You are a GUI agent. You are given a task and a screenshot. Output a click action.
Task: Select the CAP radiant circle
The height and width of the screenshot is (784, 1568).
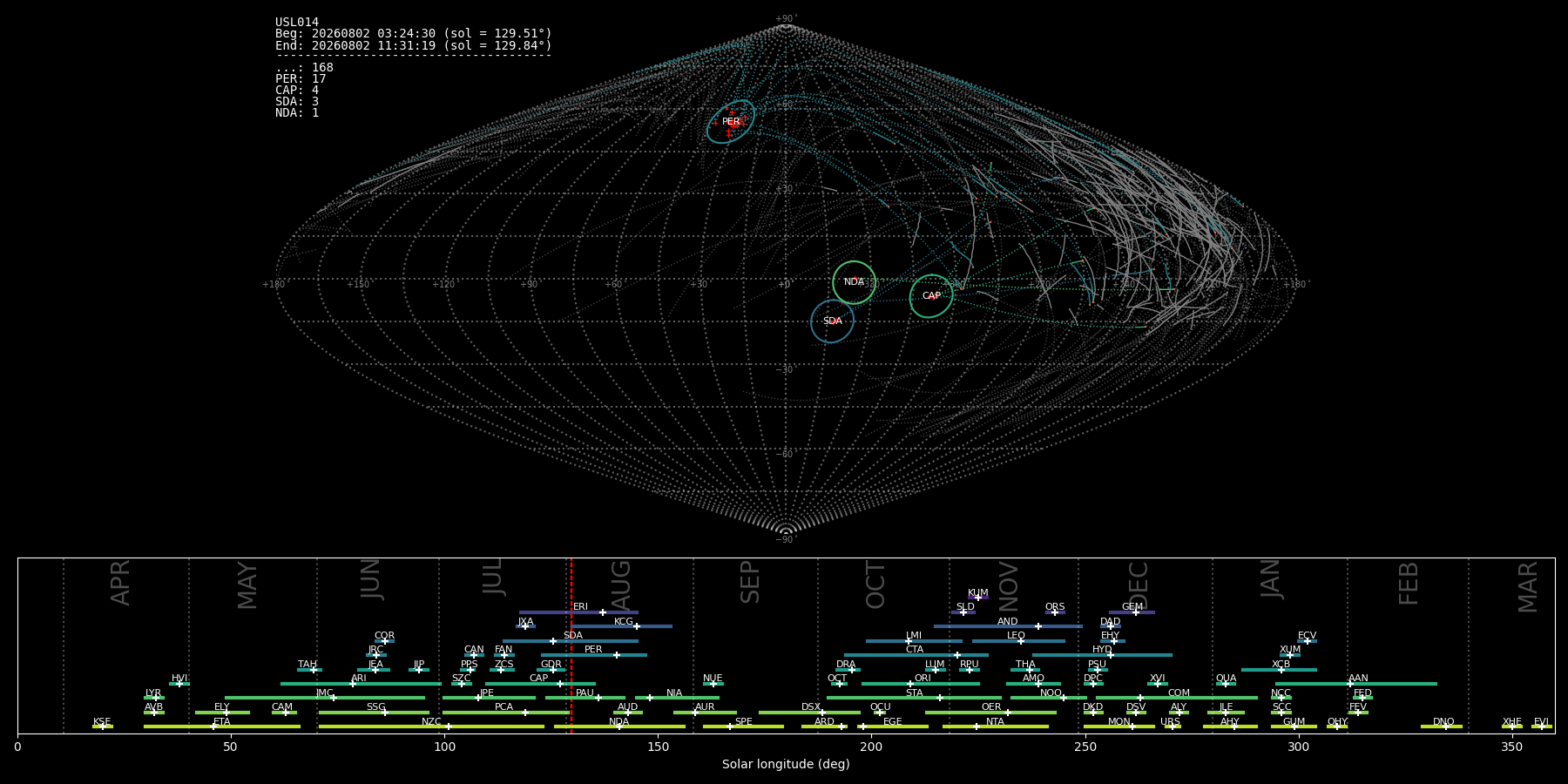tap(931, 296)
